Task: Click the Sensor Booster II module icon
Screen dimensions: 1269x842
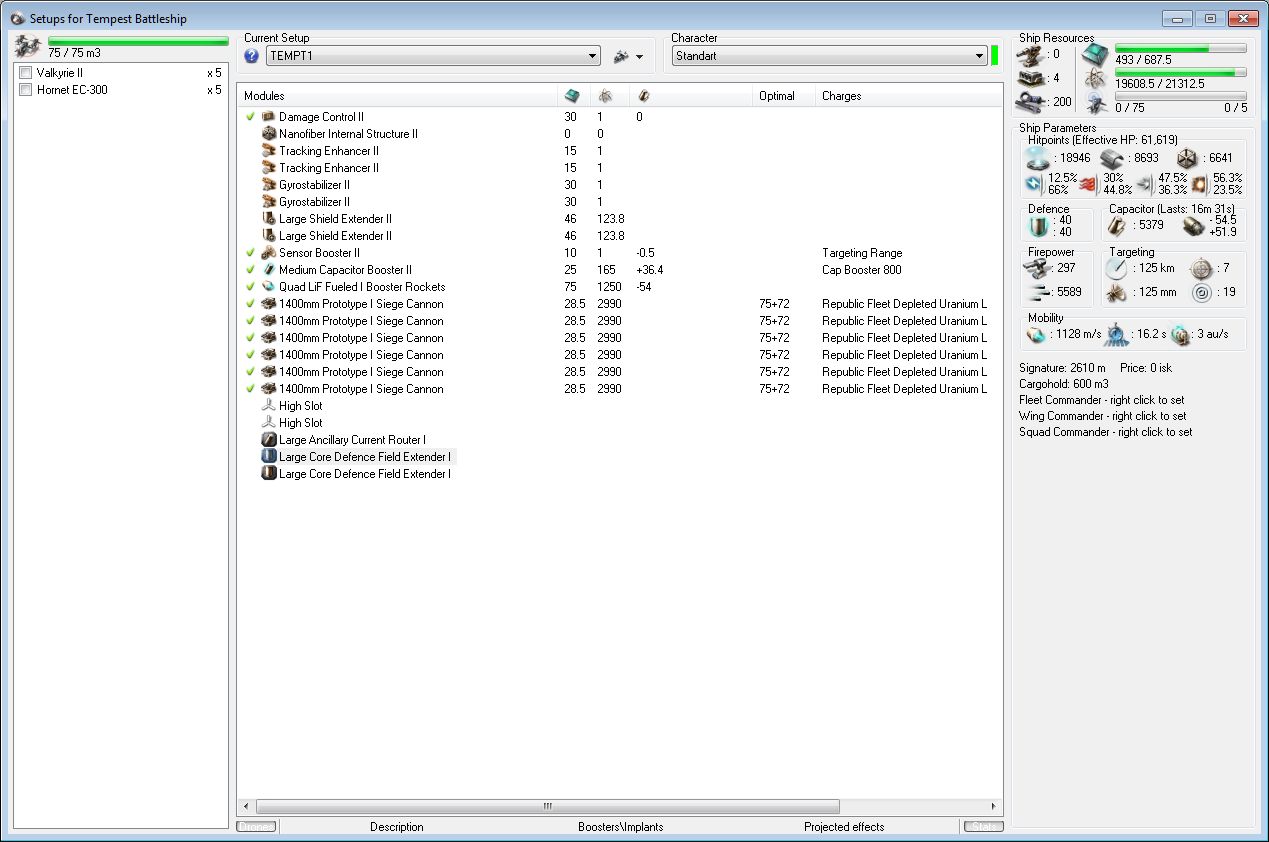Action: click(268, 253)
